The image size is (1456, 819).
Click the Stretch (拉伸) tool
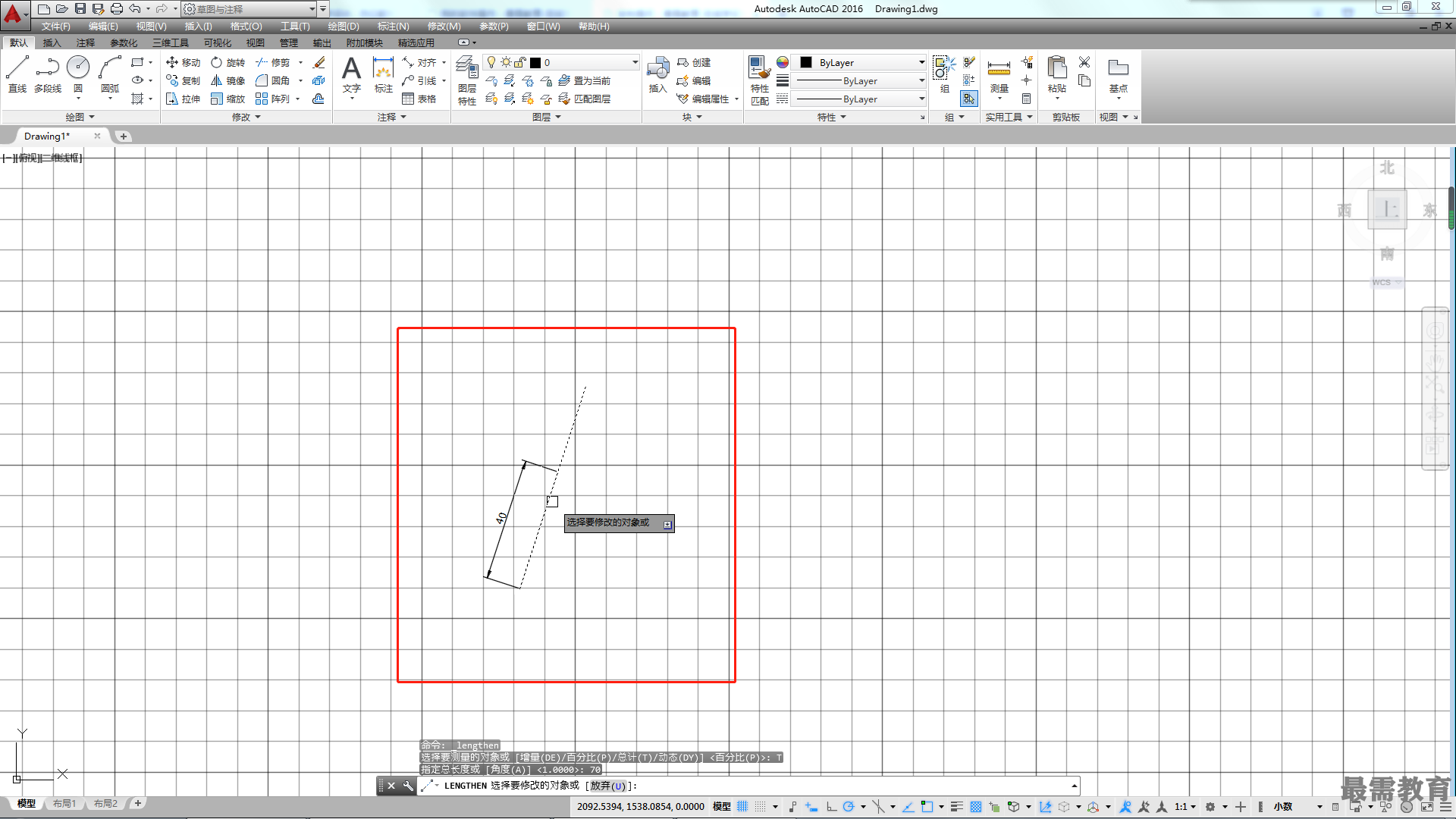(x=184, y=99)
